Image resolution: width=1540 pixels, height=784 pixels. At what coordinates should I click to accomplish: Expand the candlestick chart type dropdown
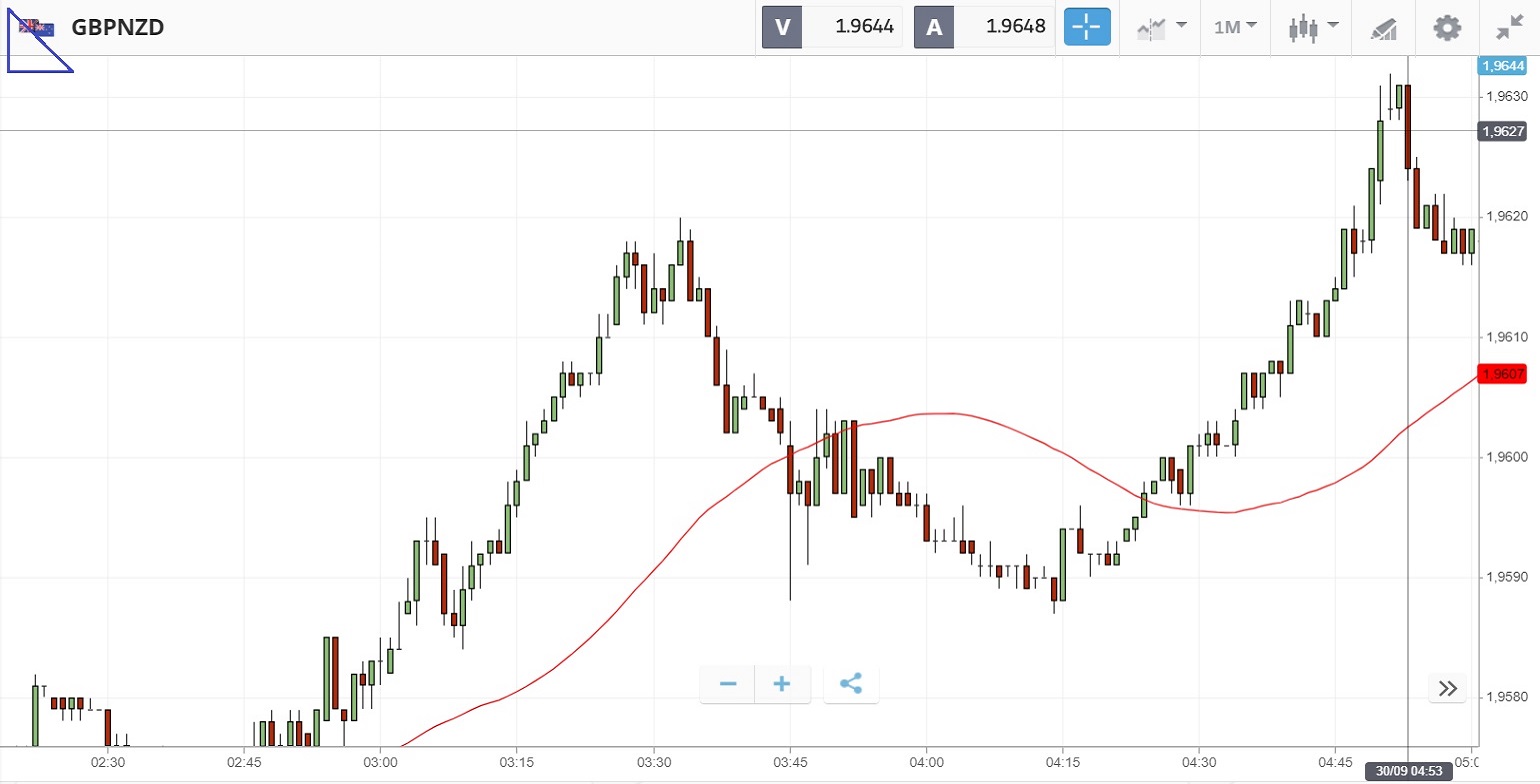pos(1313,27)
